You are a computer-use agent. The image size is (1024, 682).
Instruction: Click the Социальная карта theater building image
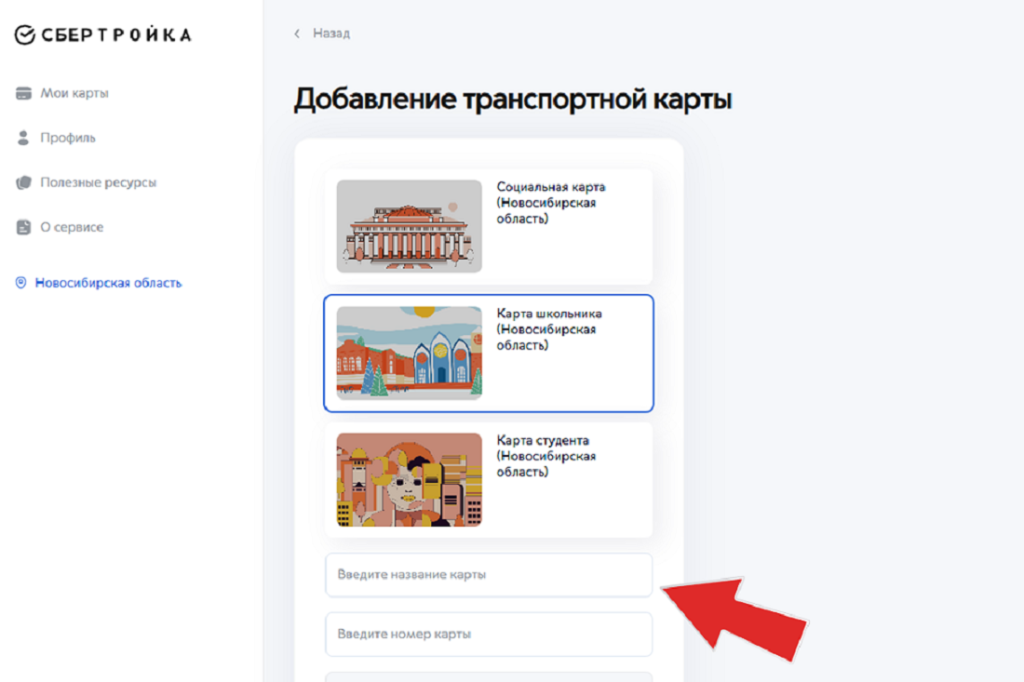click(x=409, y=226)
